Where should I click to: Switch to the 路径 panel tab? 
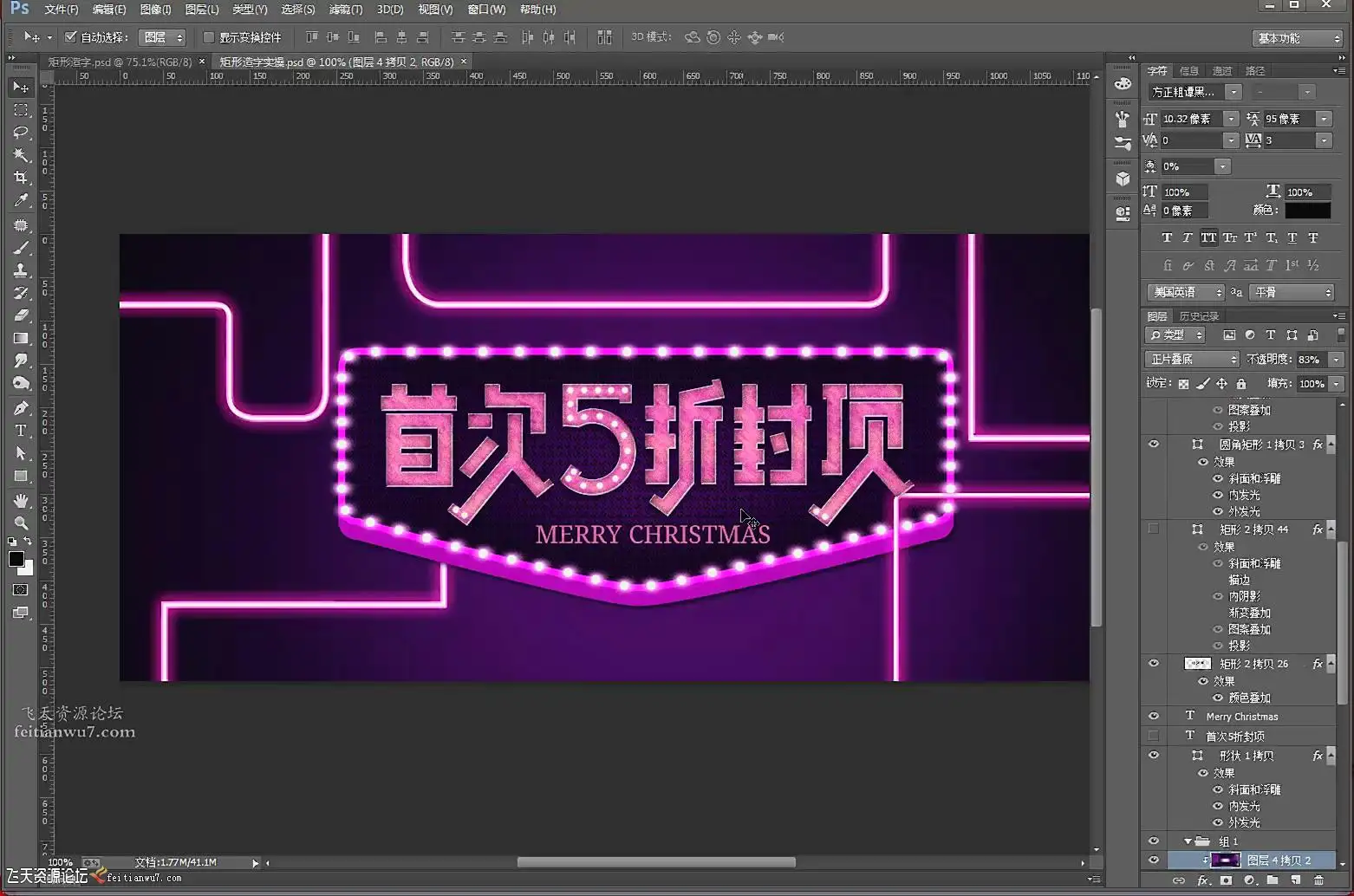click(x=1255, y=71)
